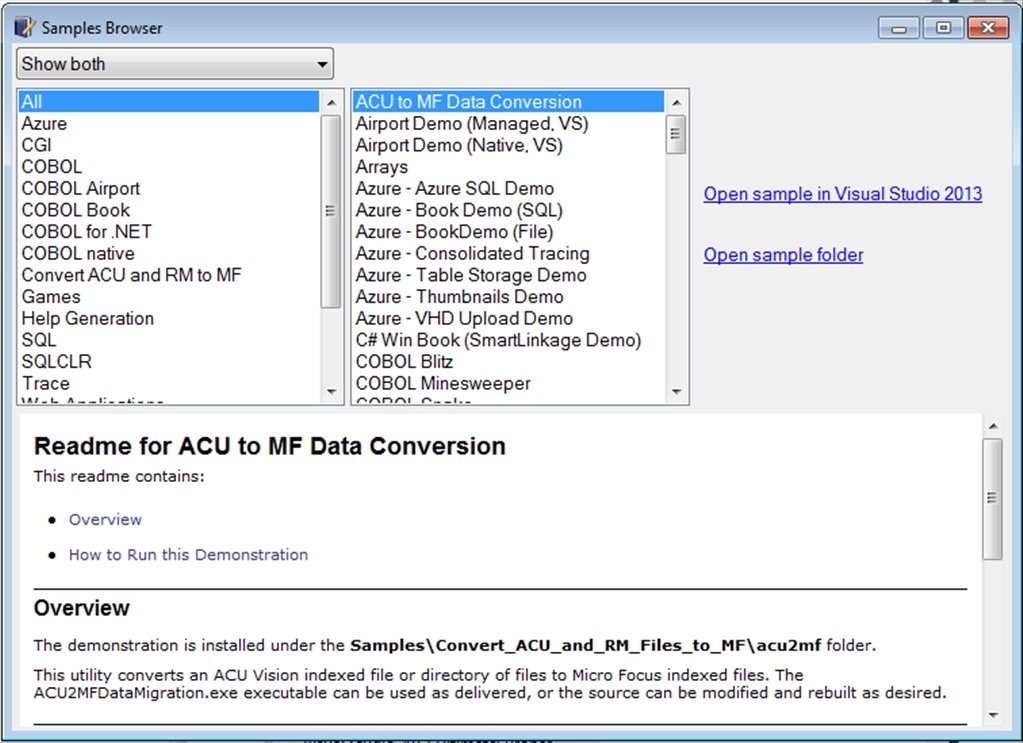Close the Samples Browser window
This screenshot has width=1023, height=743.
pos(988,28)
